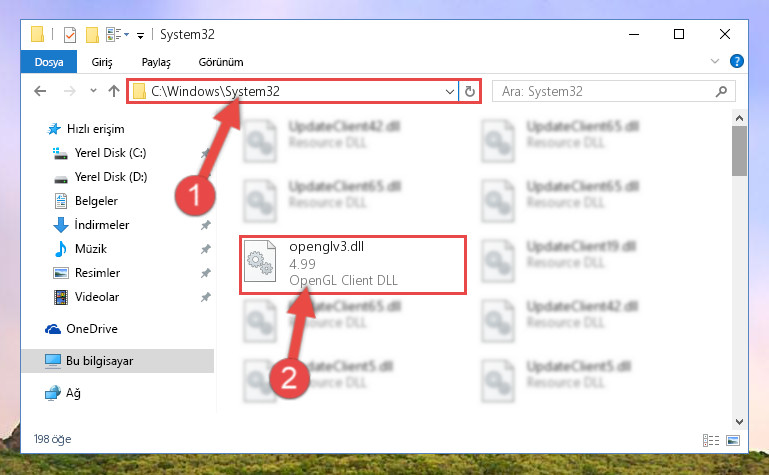Screen dimensions: 769x475
Task: Toggle the pin next to Videolar
Action: (x=205, y=297)
